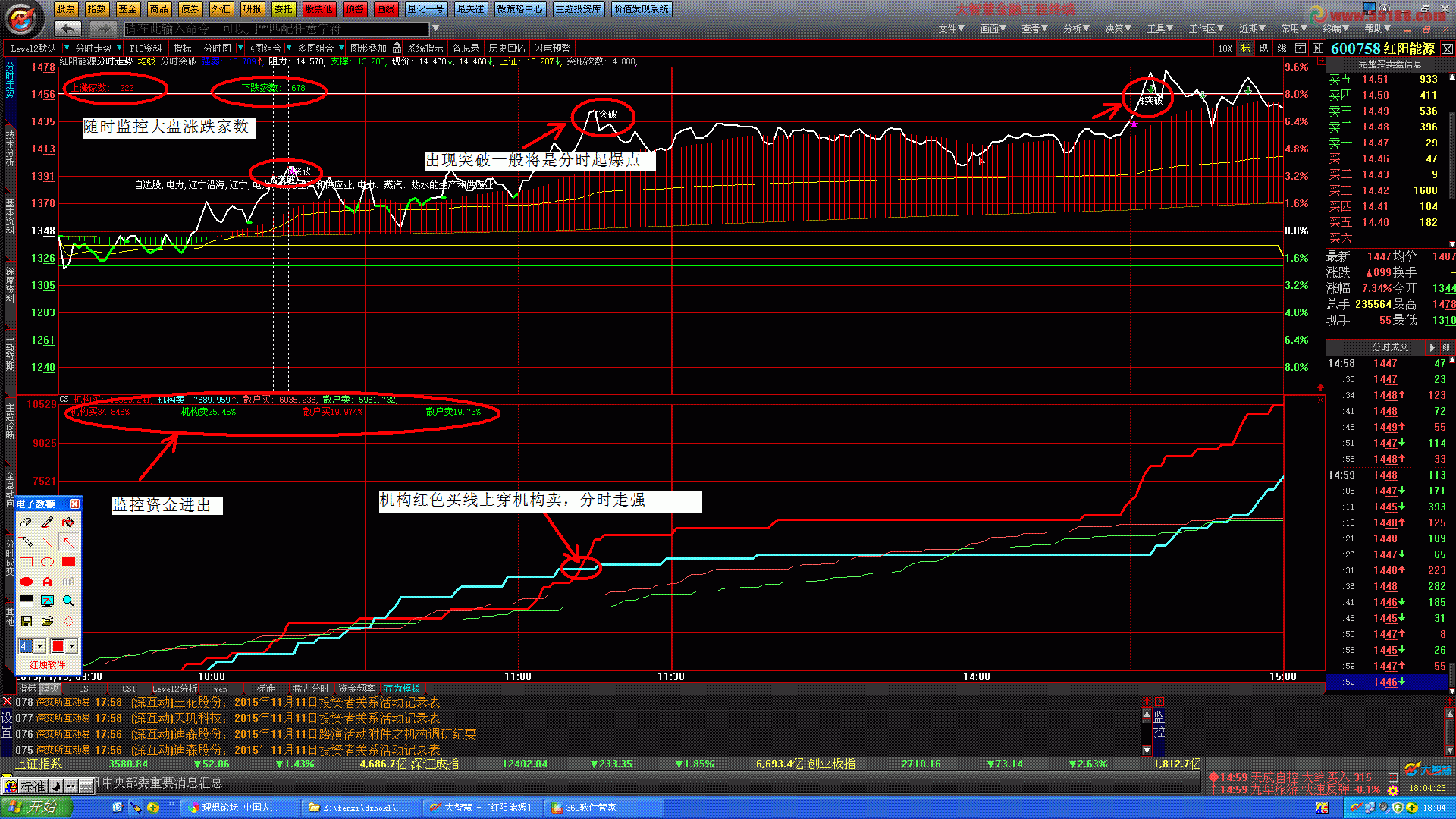Open the line width dropdown showing 4

(39, 645)
